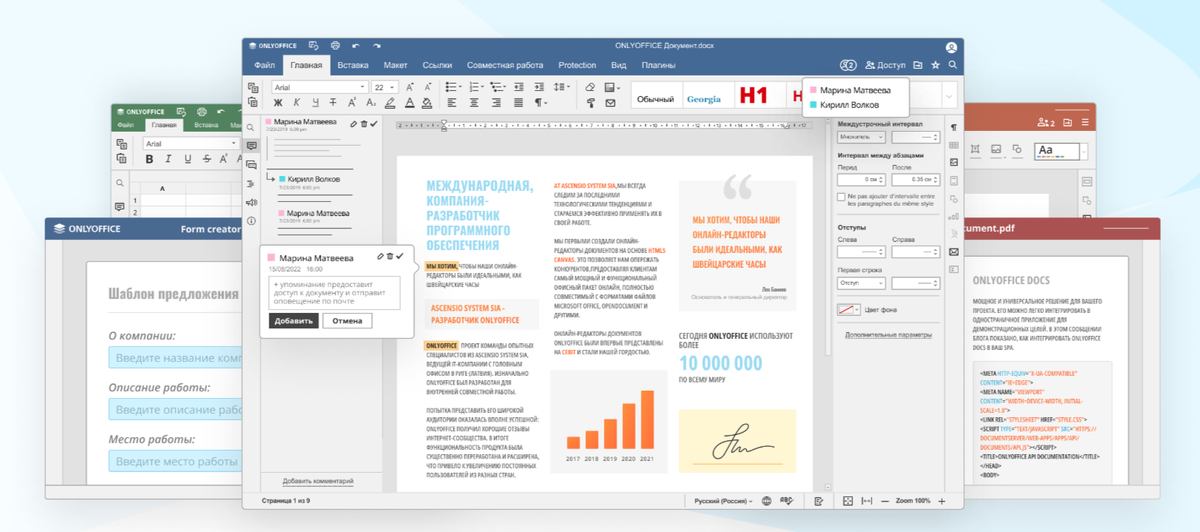Apply bold formatting (Ж)

point(277,102)
